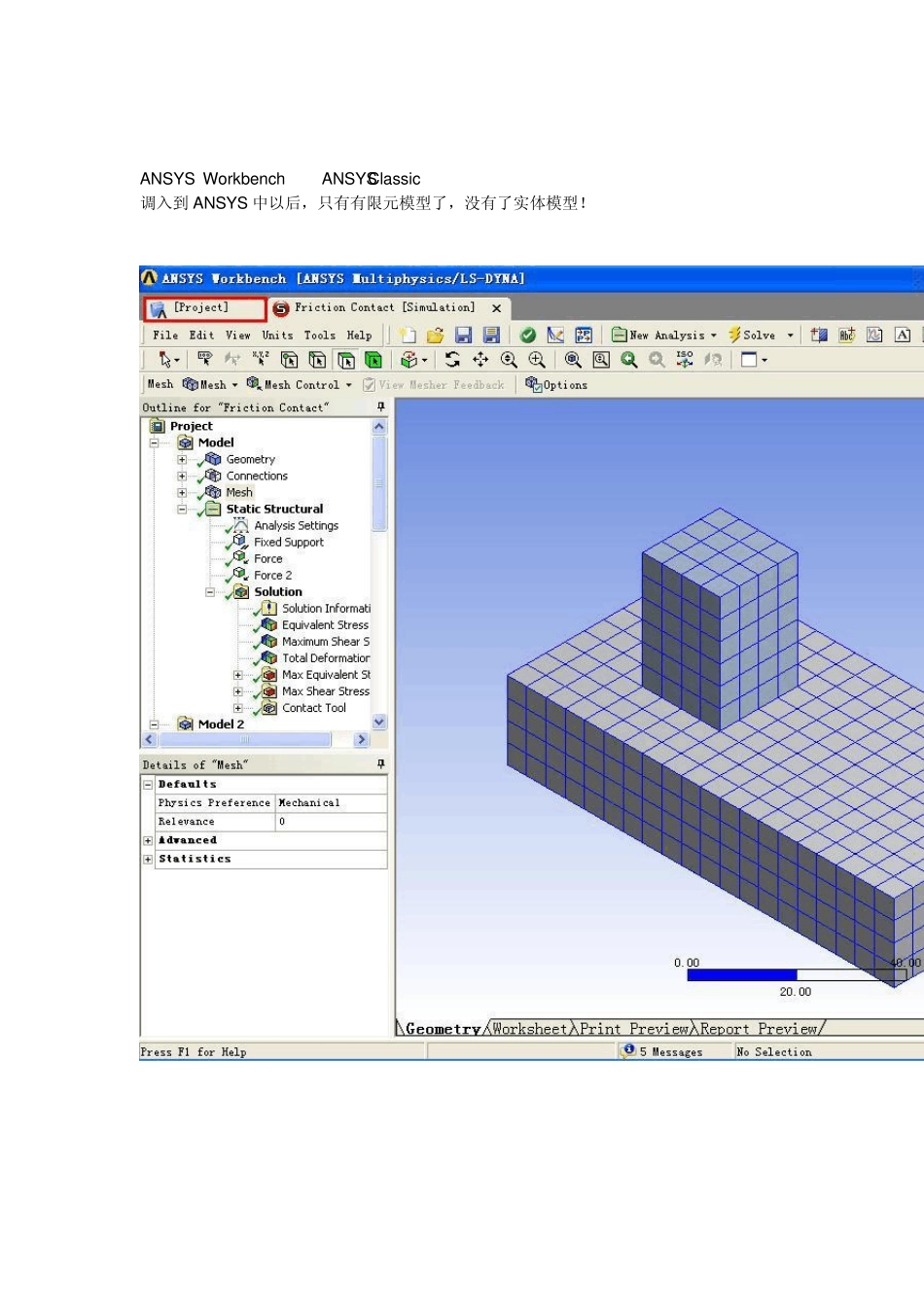Collapse the Defaults details section
924x1307 pixels.
tap(148, 785)
